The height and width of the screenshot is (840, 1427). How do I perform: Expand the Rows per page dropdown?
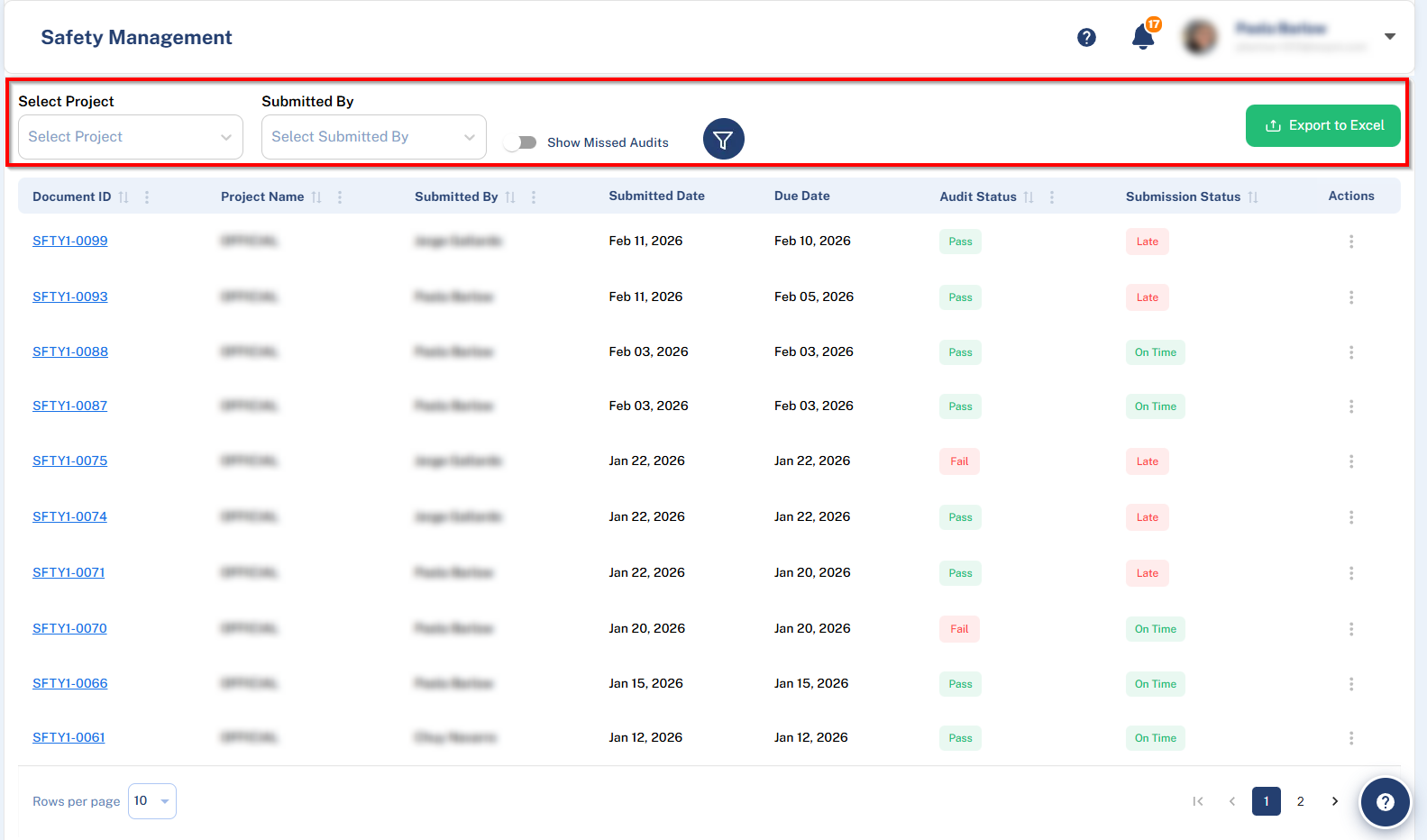tap(152, 801)
